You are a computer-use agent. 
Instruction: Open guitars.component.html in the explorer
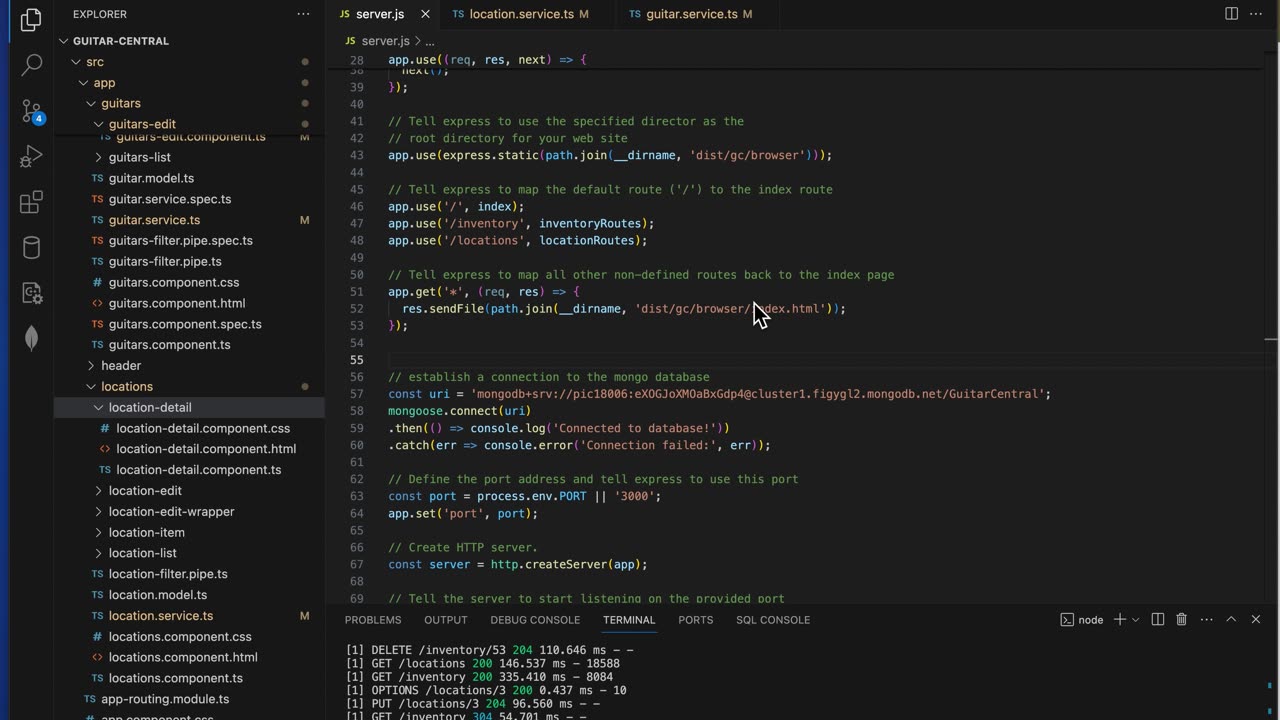tap(176, 303)
